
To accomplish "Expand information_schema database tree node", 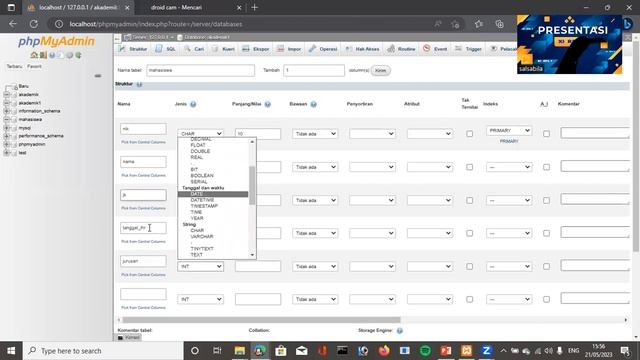I will (6, 111).
